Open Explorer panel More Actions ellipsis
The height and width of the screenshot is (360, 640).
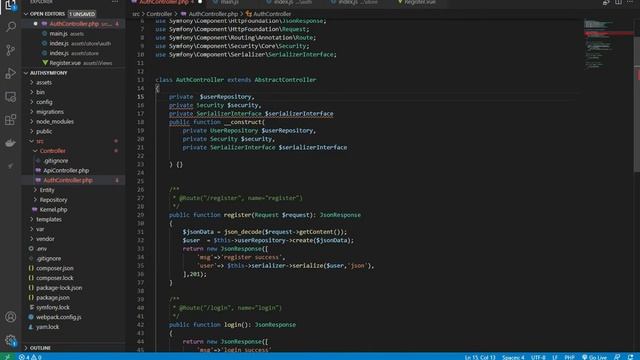click(115, 2)
